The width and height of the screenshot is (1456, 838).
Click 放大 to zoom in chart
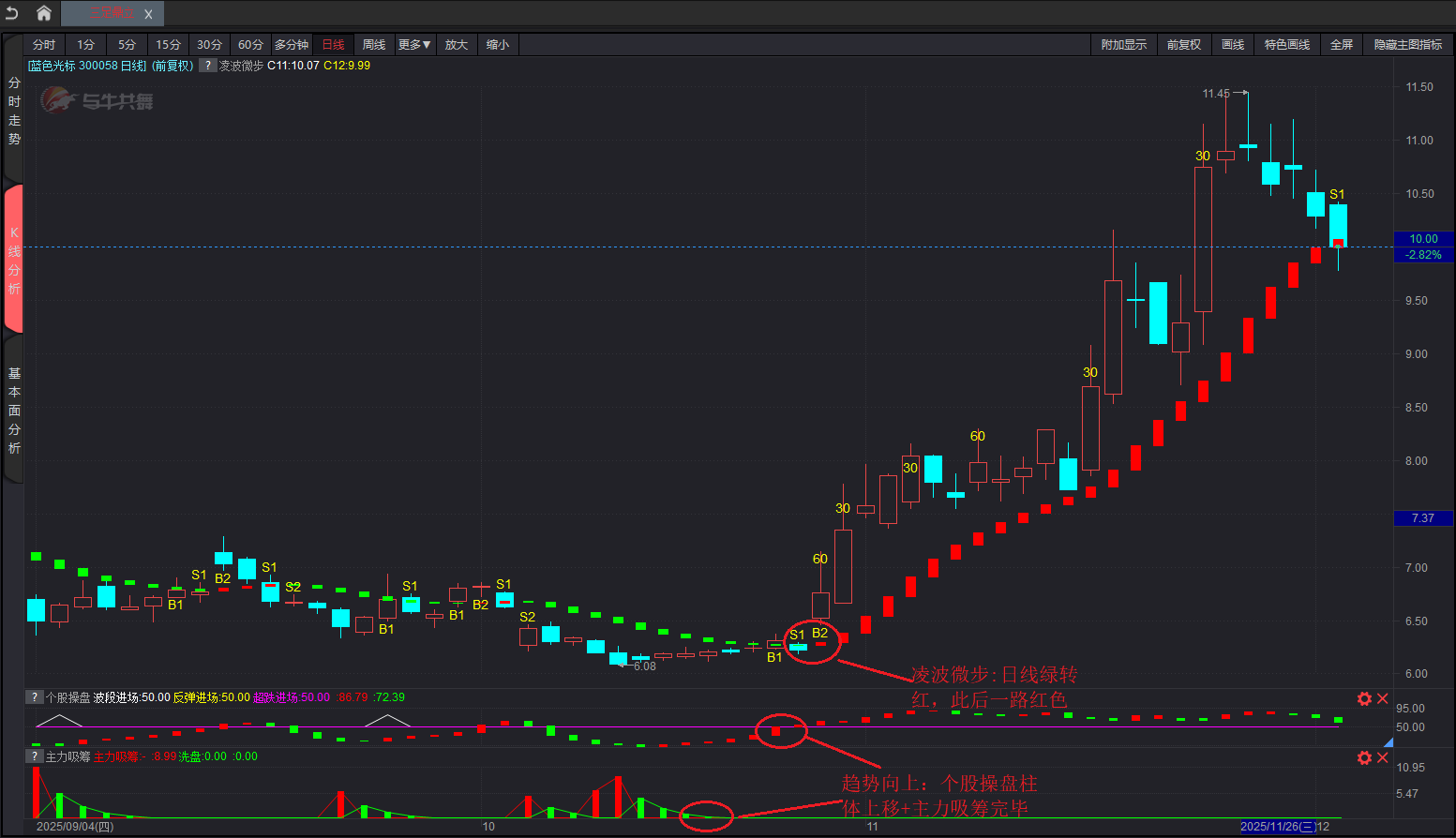tap(457, 45)
